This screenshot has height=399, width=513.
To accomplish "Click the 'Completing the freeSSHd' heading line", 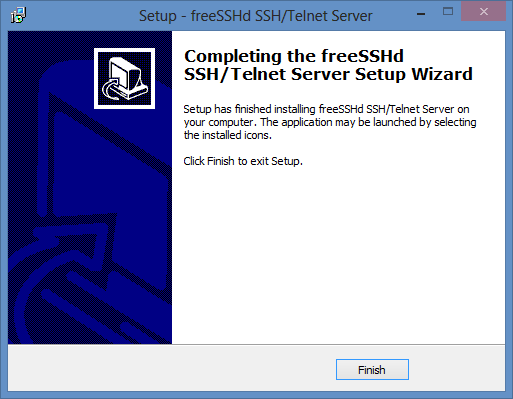I will click(294, 56).
